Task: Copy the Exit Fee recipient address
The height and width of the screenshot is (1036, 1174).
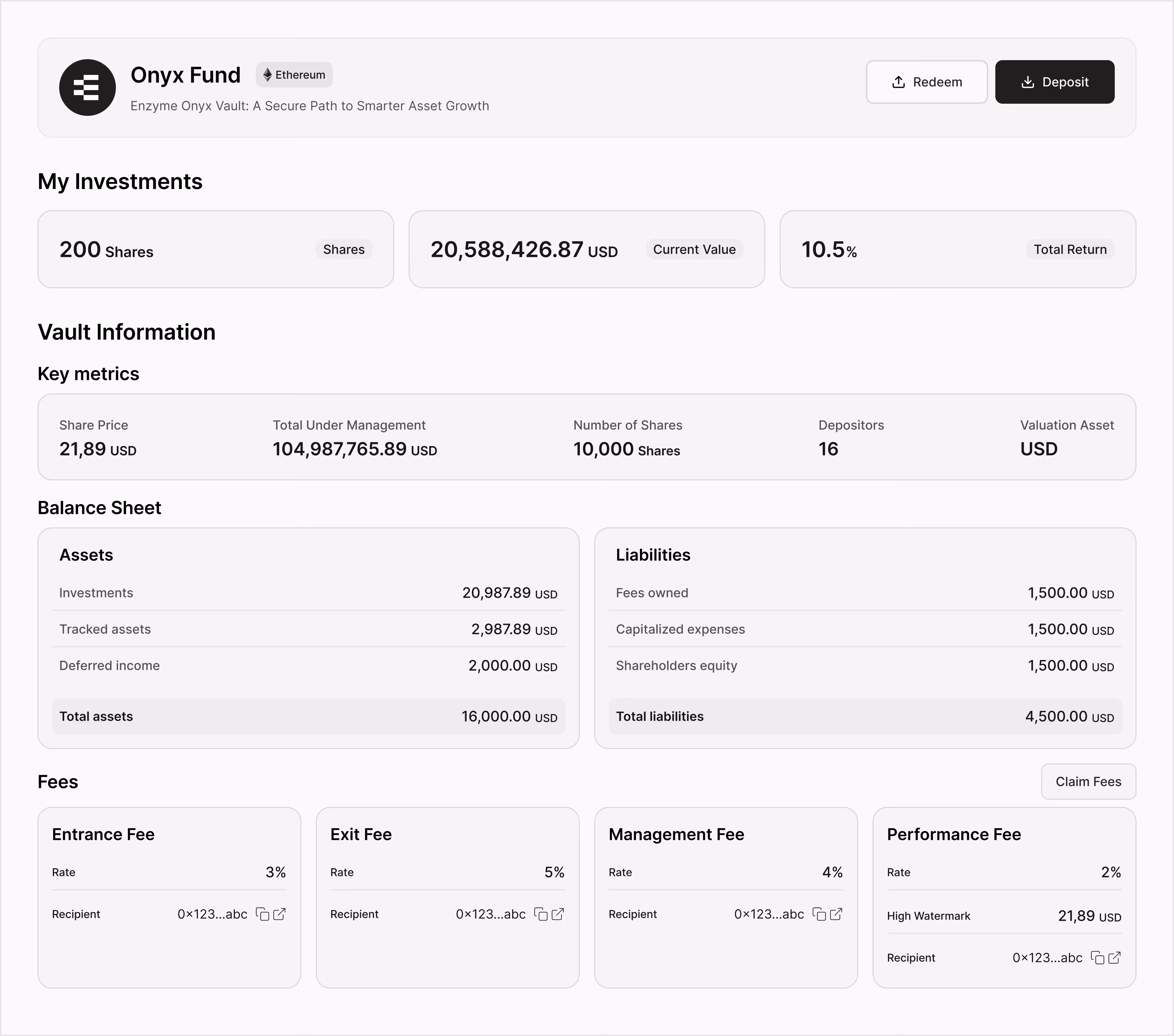Action: pos(540,914)
